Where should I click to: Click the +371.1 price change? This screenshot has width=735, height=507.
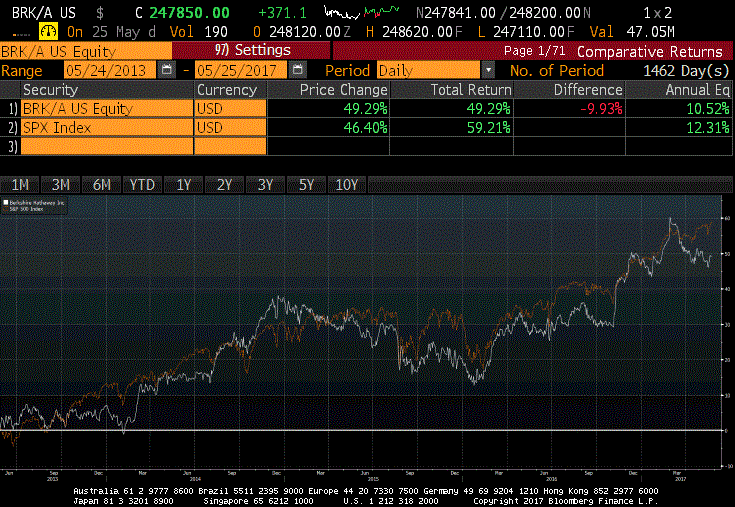coord(283,13)
